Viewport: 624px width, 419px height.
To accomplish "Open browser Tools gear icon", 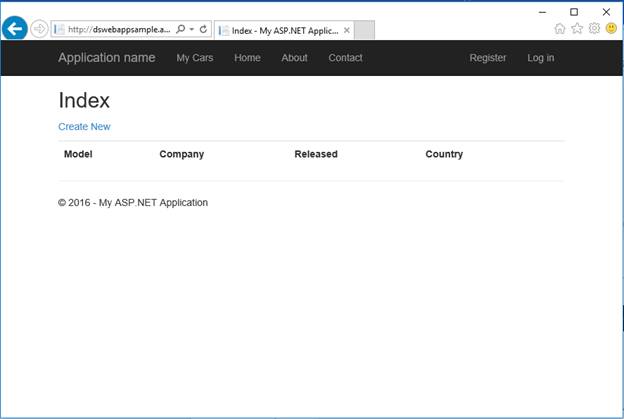I will 594,28.
